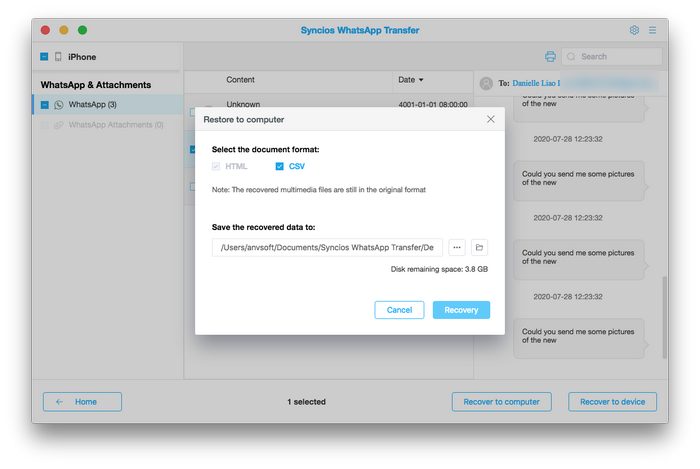Click the WhatsApp & Attachments heading
This screenshot has width=700, height=469.
pos(96,85)
